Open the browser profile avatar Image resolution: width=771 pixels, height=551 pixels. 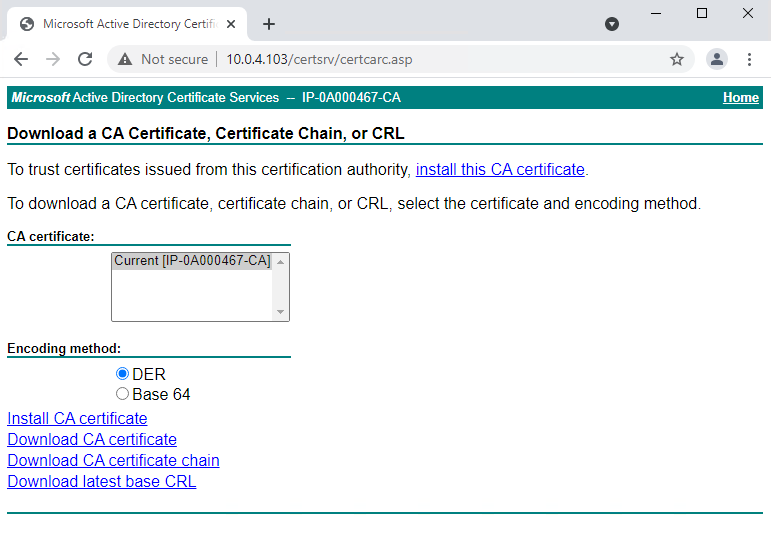pos(716,59)
